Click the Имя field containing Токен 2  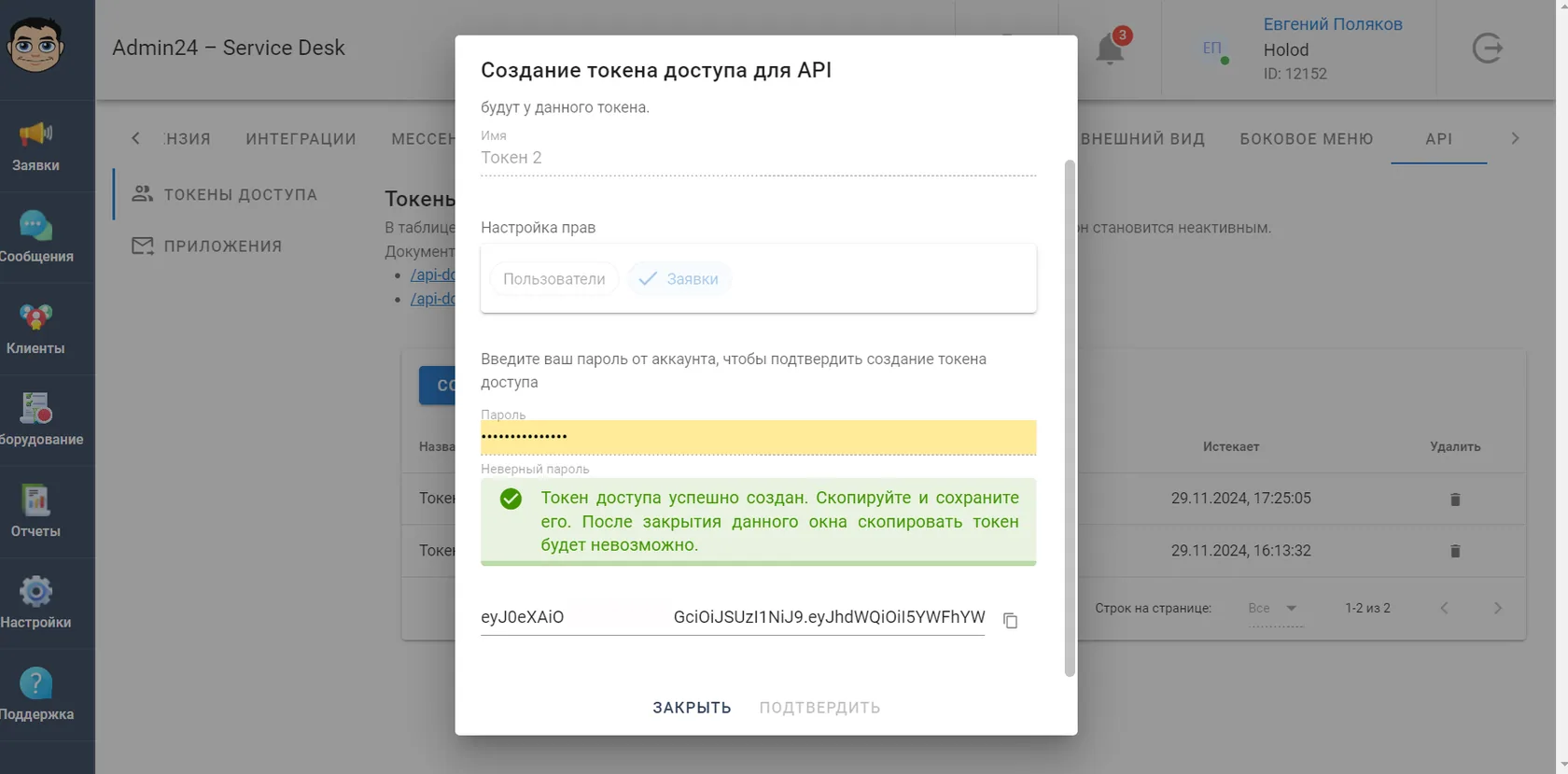758,158
